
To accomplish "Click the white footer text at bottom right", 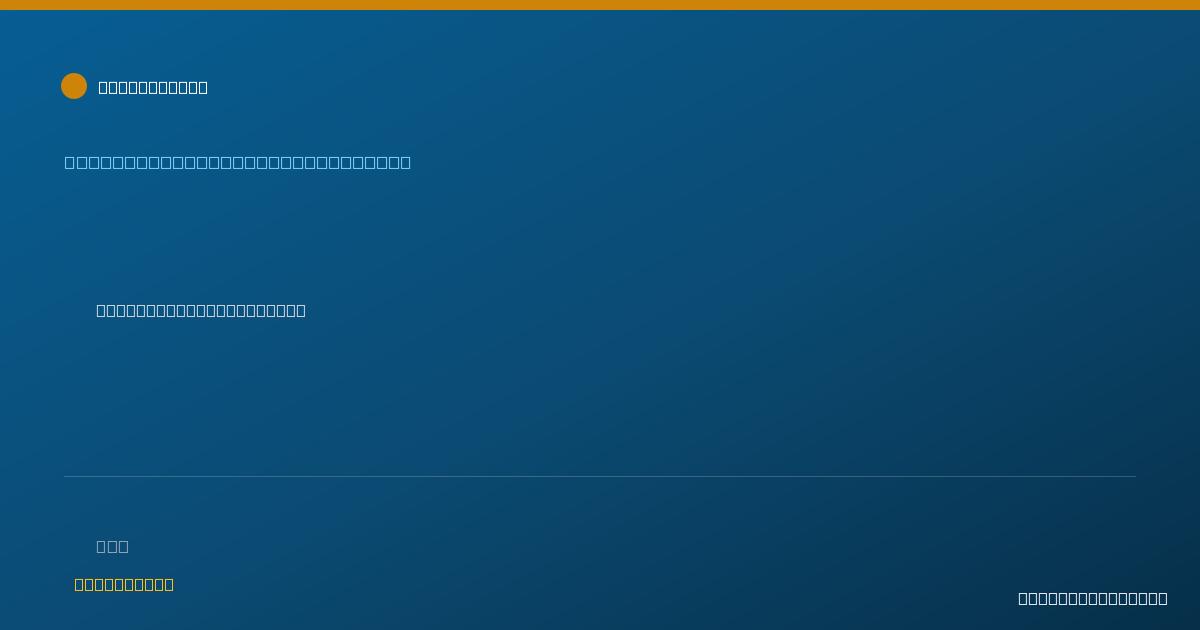I will [1093, 598].
